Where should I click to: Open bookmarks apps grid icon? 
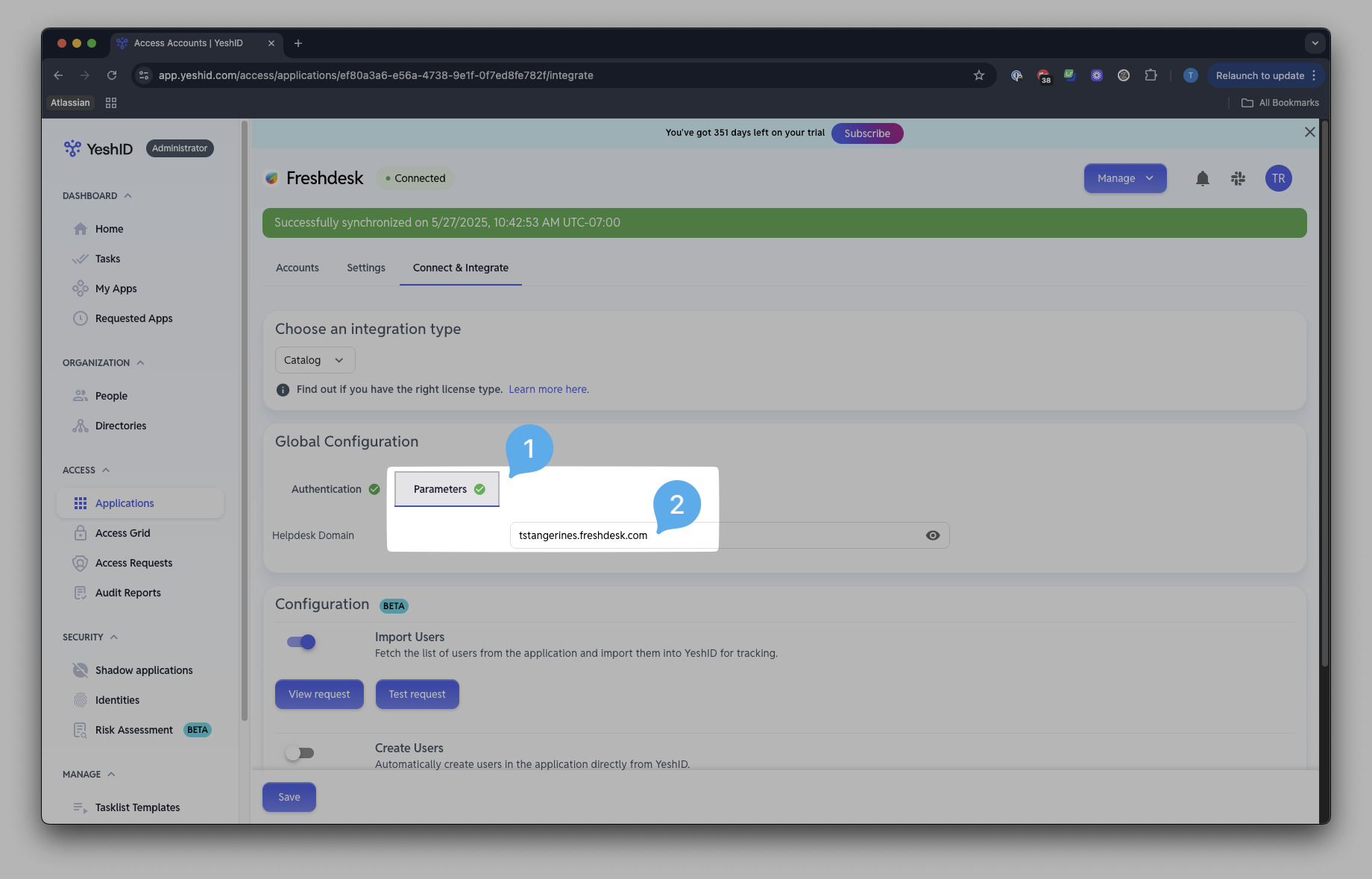111,103
